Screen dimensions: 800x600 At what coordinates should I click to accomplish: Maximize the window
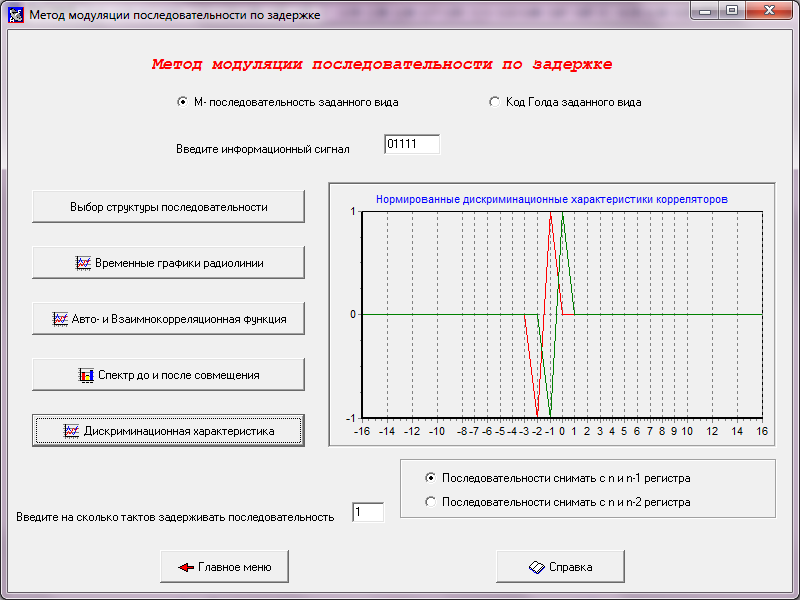coord(732,11)
